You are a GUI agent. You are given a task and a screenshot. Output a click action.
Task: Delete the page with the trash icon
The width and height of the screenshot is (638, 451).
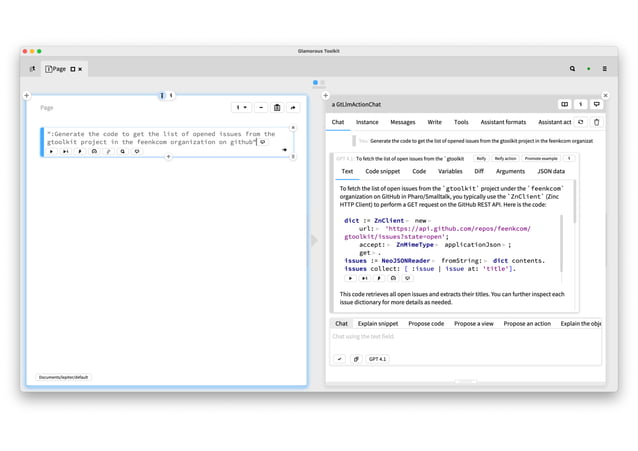tap(277, 107)
